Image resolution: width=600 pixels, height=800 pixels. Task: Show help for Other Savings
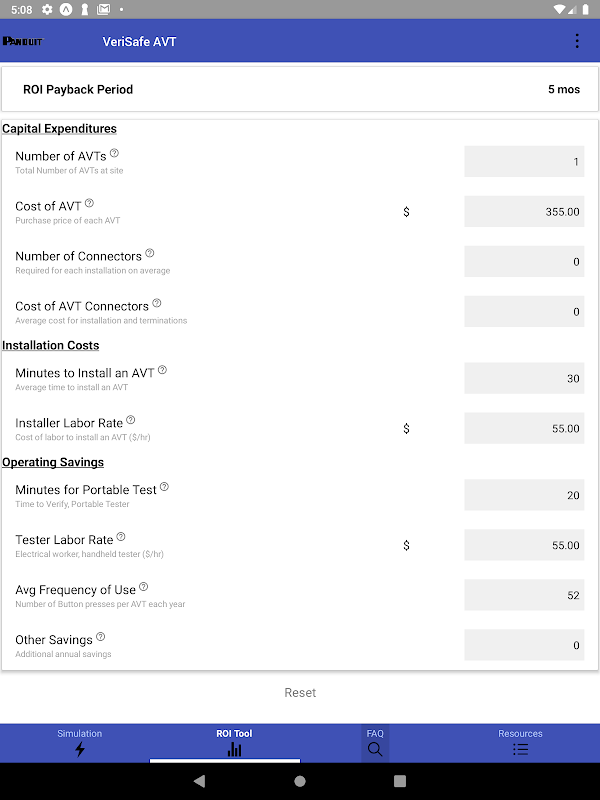tap(100, 637)
